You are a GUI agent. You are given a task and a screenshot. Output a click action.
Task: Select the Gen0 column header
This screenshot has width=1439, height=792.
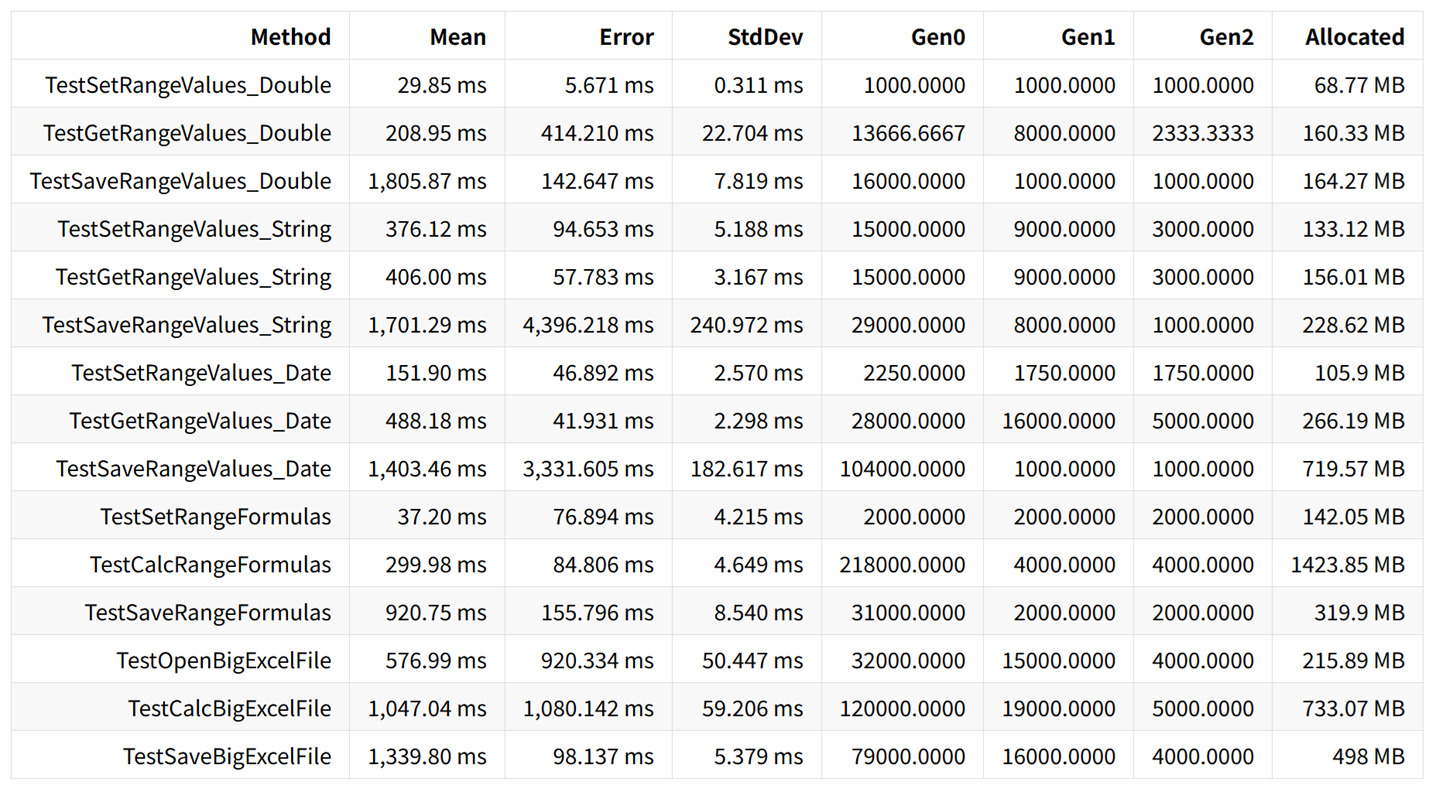(938, 37)
